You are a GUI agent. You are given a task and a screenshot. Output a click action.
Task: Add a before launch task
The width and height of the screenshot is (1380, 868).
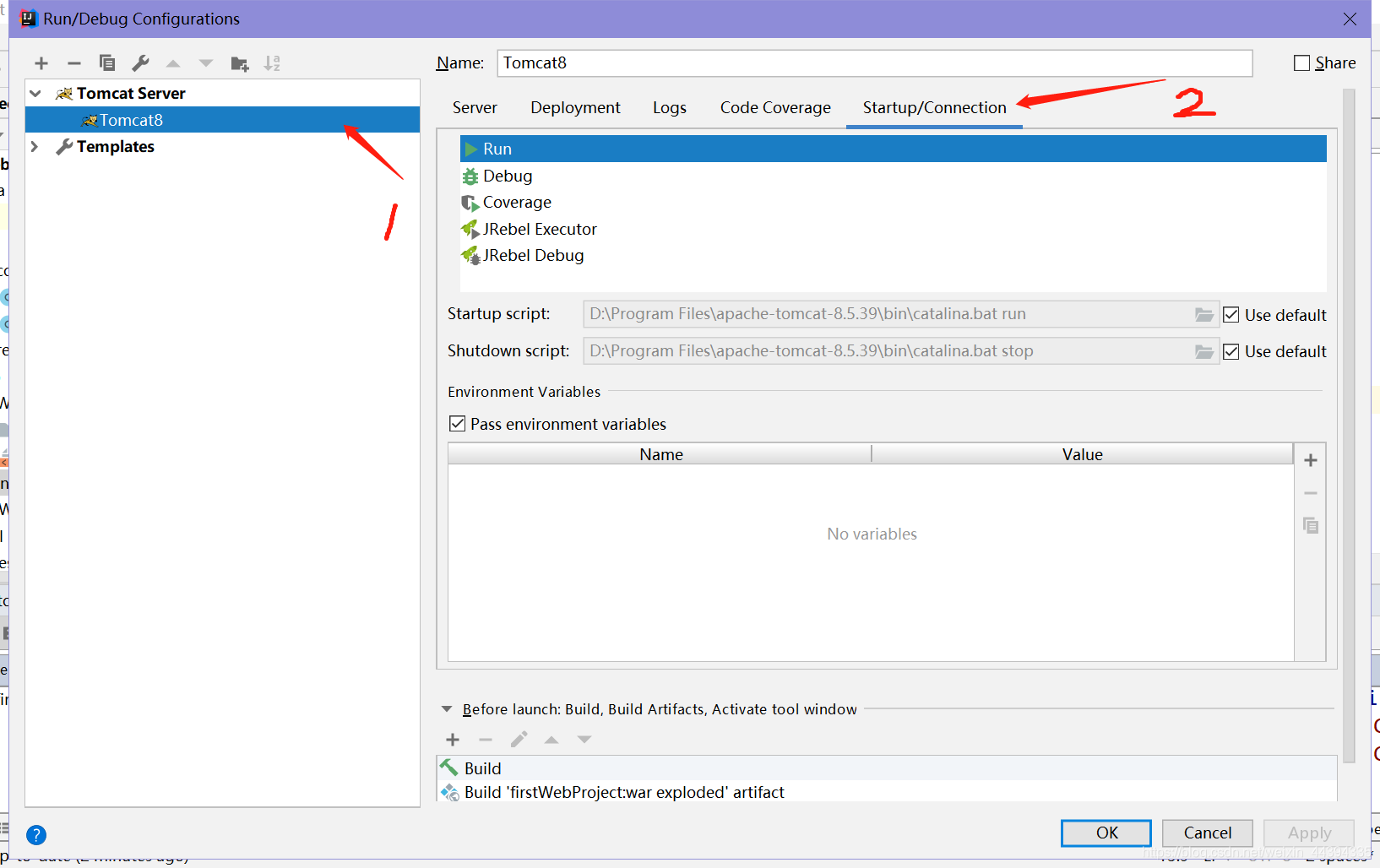tap(453, 740)
